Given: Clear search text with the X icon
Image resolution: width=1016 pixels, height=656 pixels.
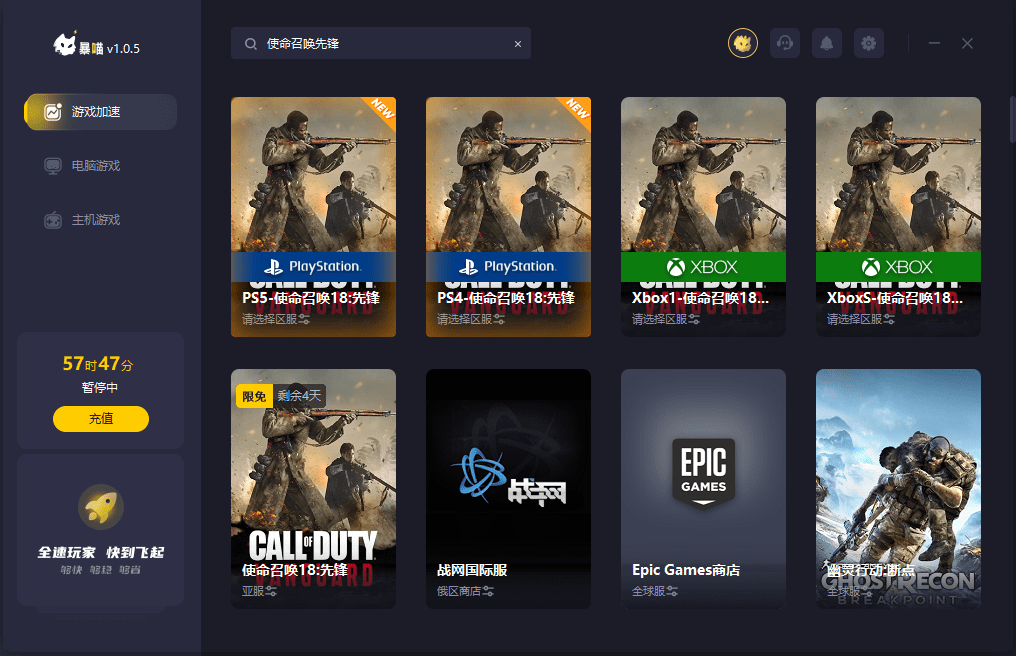Looking at the screenshot, I should (518, 44).
